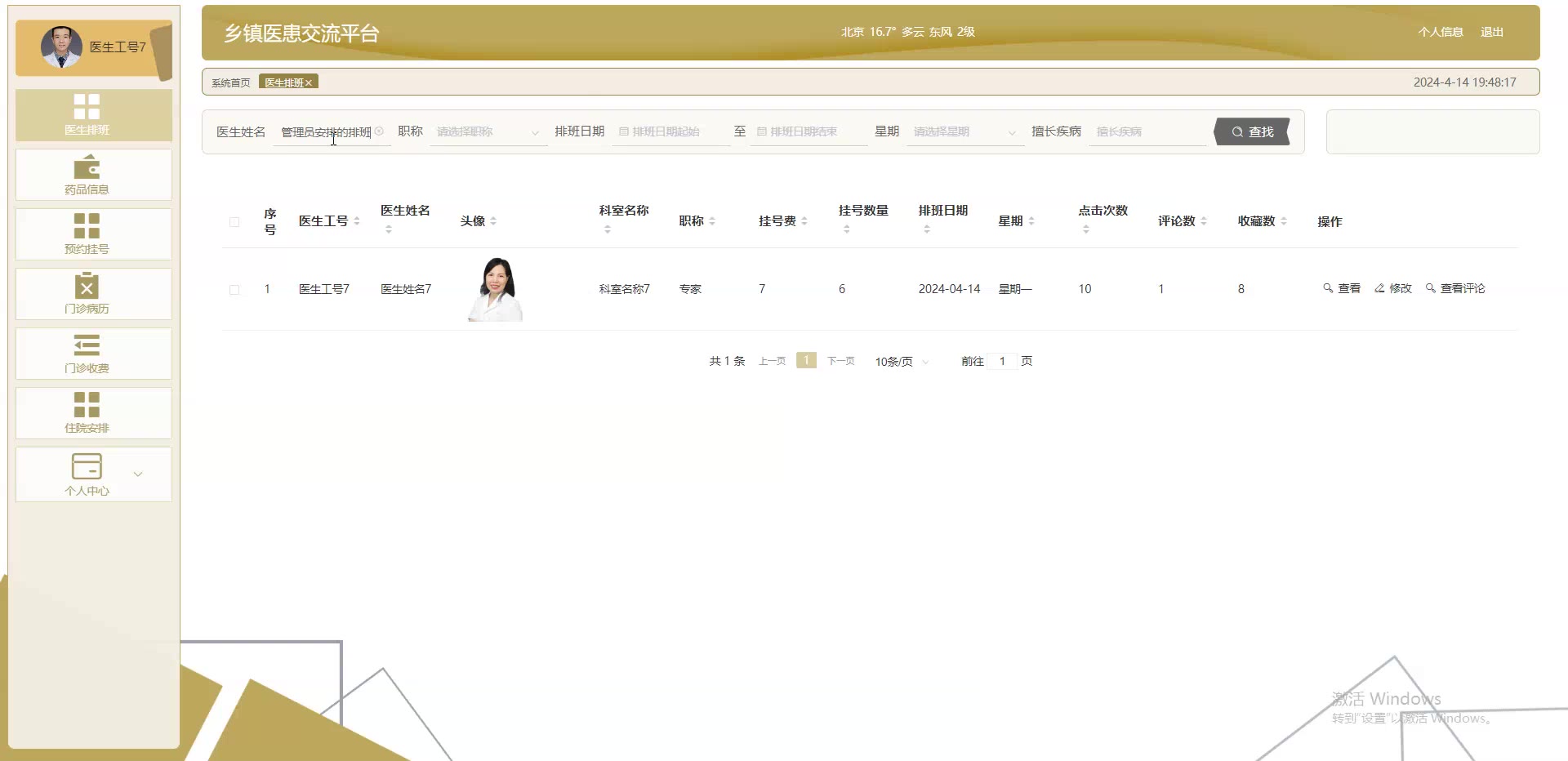Click 查看 for 医生工号7 row
1568x761 pixels.
(x=1342, y=288)
